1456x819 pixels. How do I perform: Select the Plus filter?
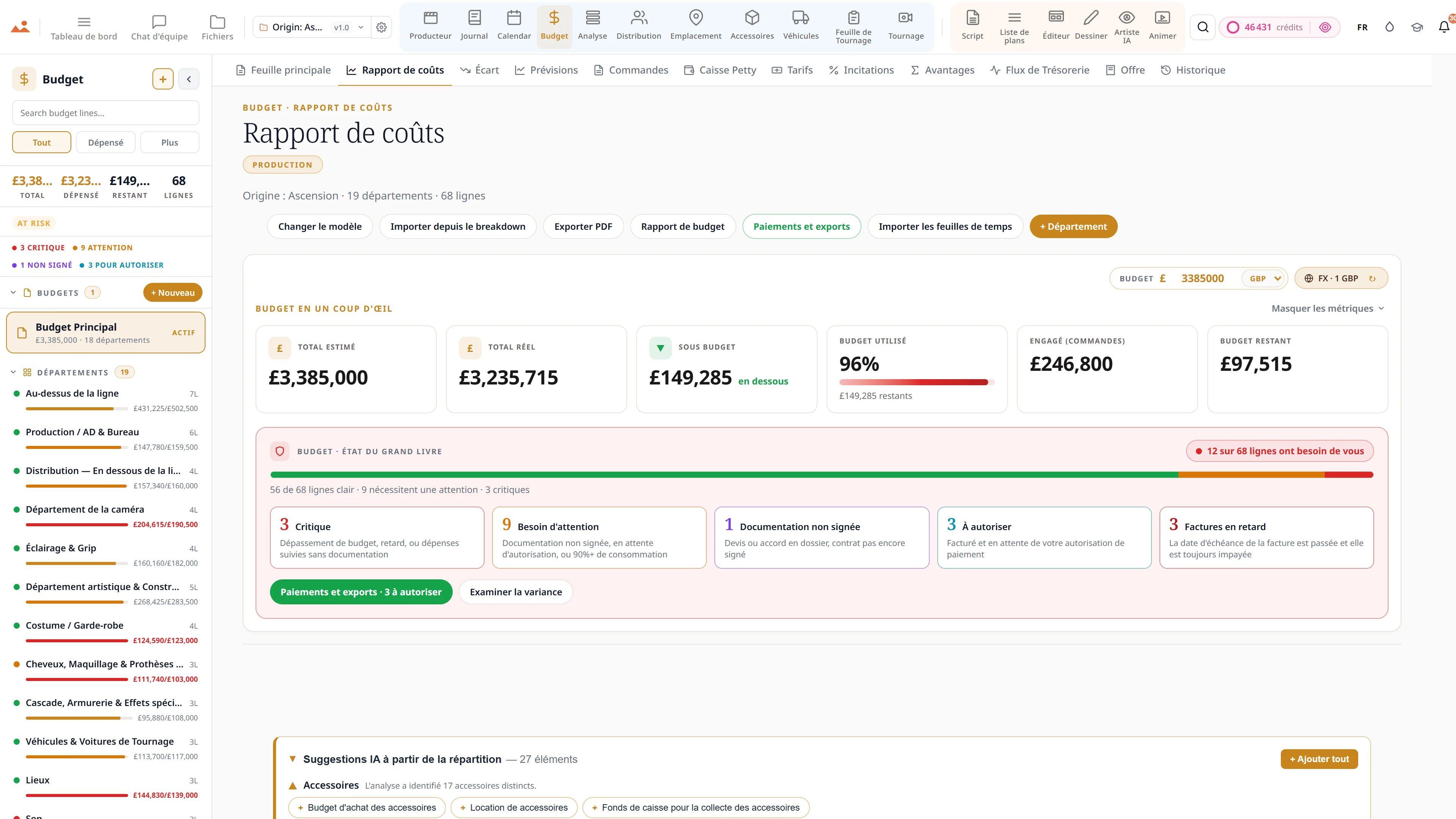(169, 143)
